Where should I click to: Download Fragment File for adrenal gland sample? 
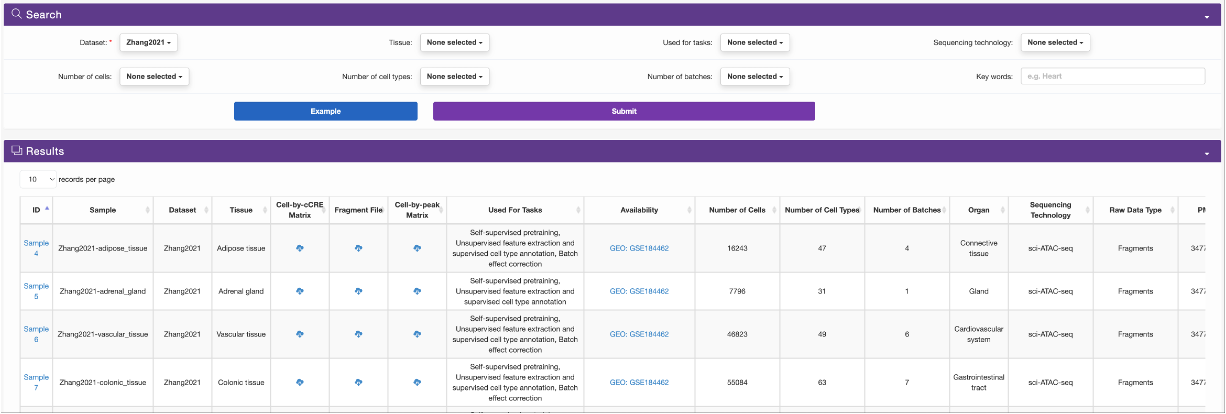click(358, 291)
